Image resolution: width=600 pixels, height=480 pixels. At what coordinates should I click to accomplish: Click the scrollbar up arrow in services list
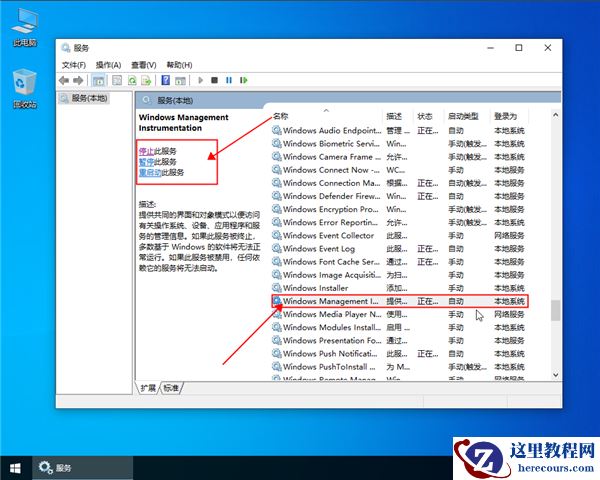pos(556,115)
